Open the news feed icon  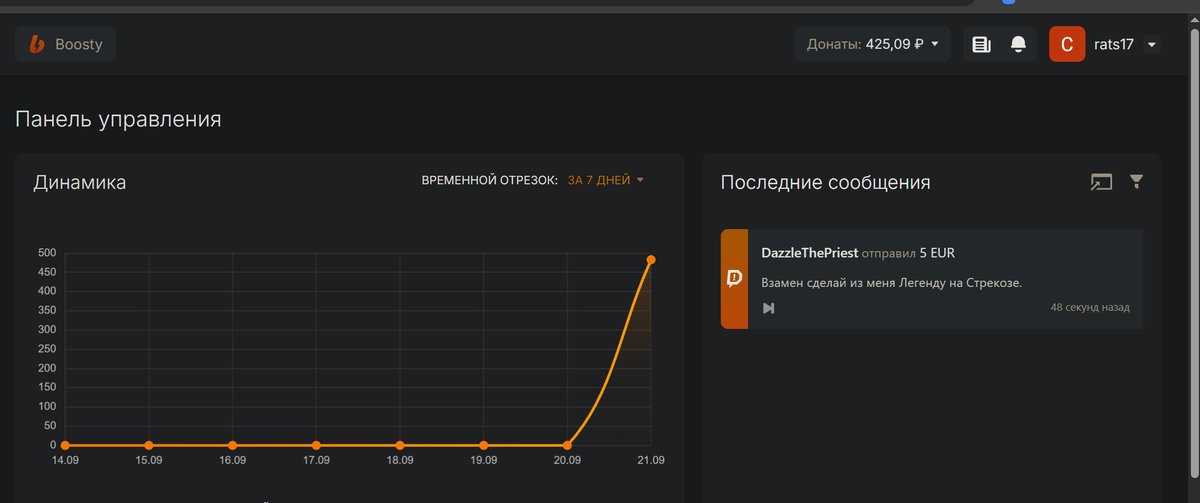[x=981, y=44]
